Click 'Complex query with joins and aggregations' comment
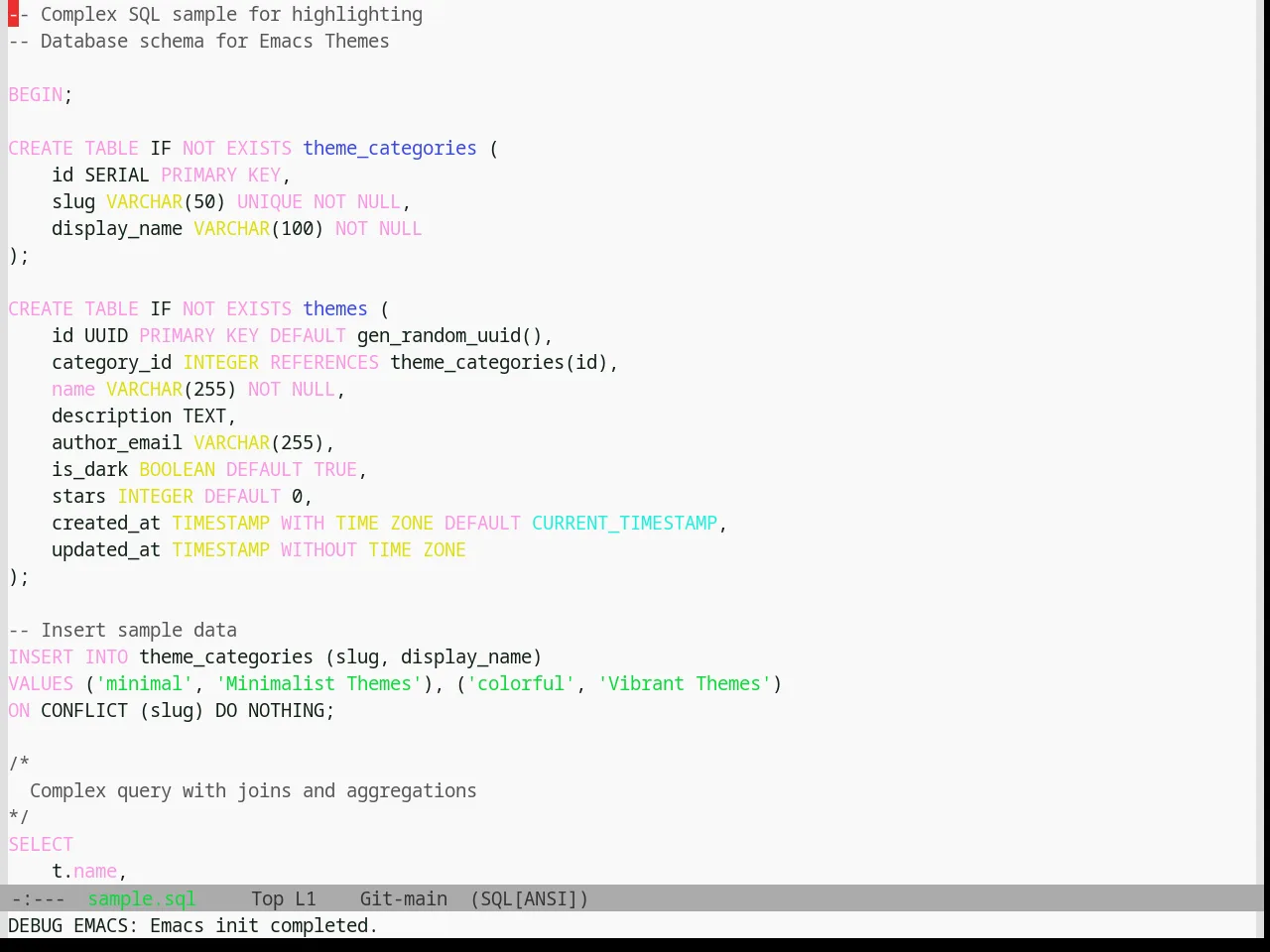This screenshot has width=1270, height=952. coord(253,791)
